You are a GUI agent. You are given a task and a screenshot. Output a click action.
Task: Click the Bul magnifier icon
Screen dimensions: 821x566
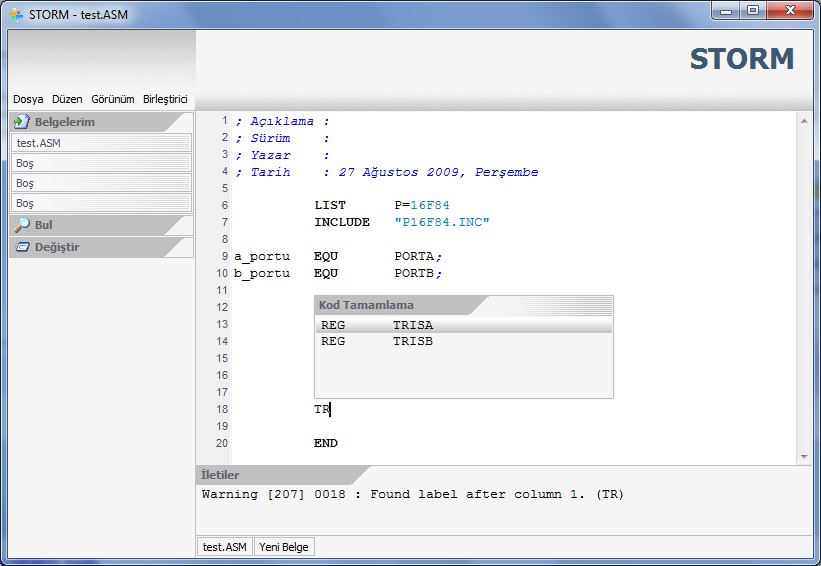[21, 225]
